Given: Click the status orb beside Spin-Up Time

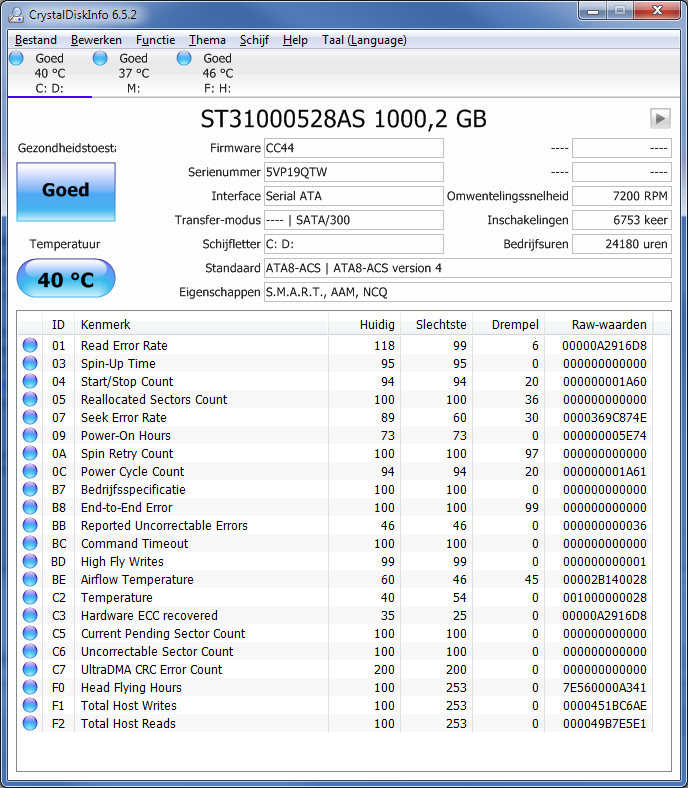Looking at the screenshot, I should pyautogui.click(x=30, y=363).
